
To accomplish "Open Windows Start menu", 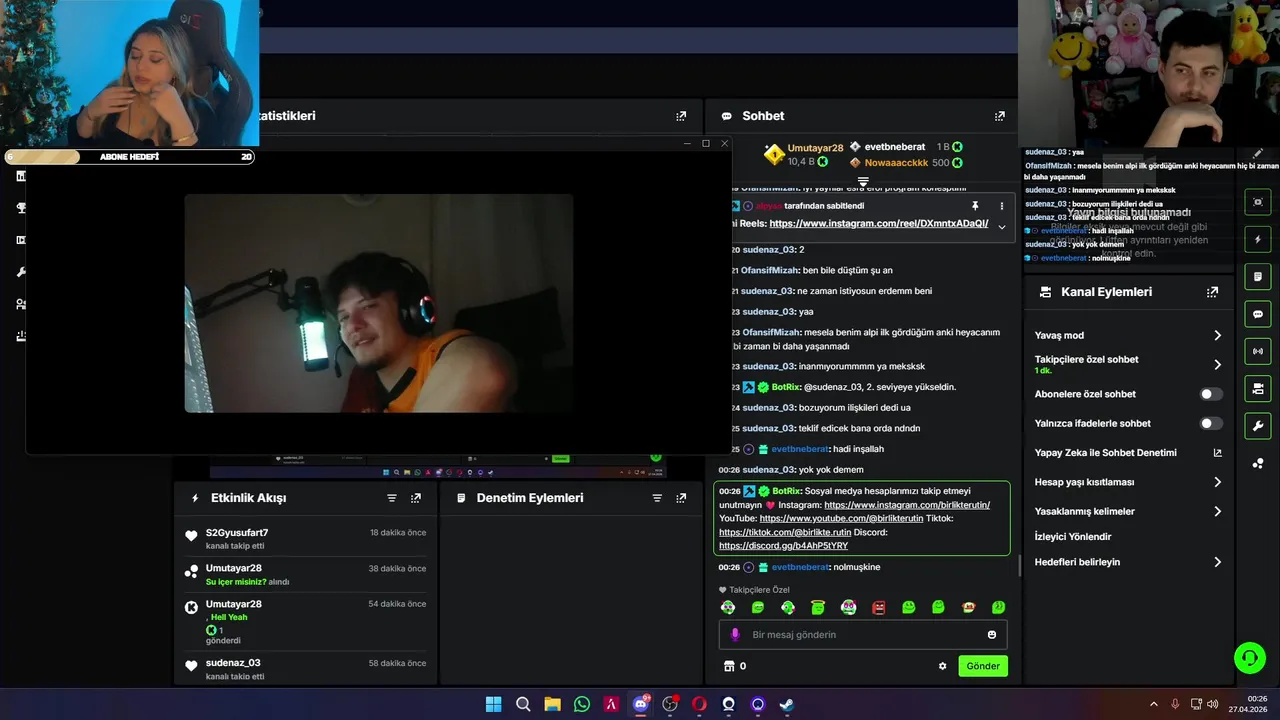I will [493, 704].
